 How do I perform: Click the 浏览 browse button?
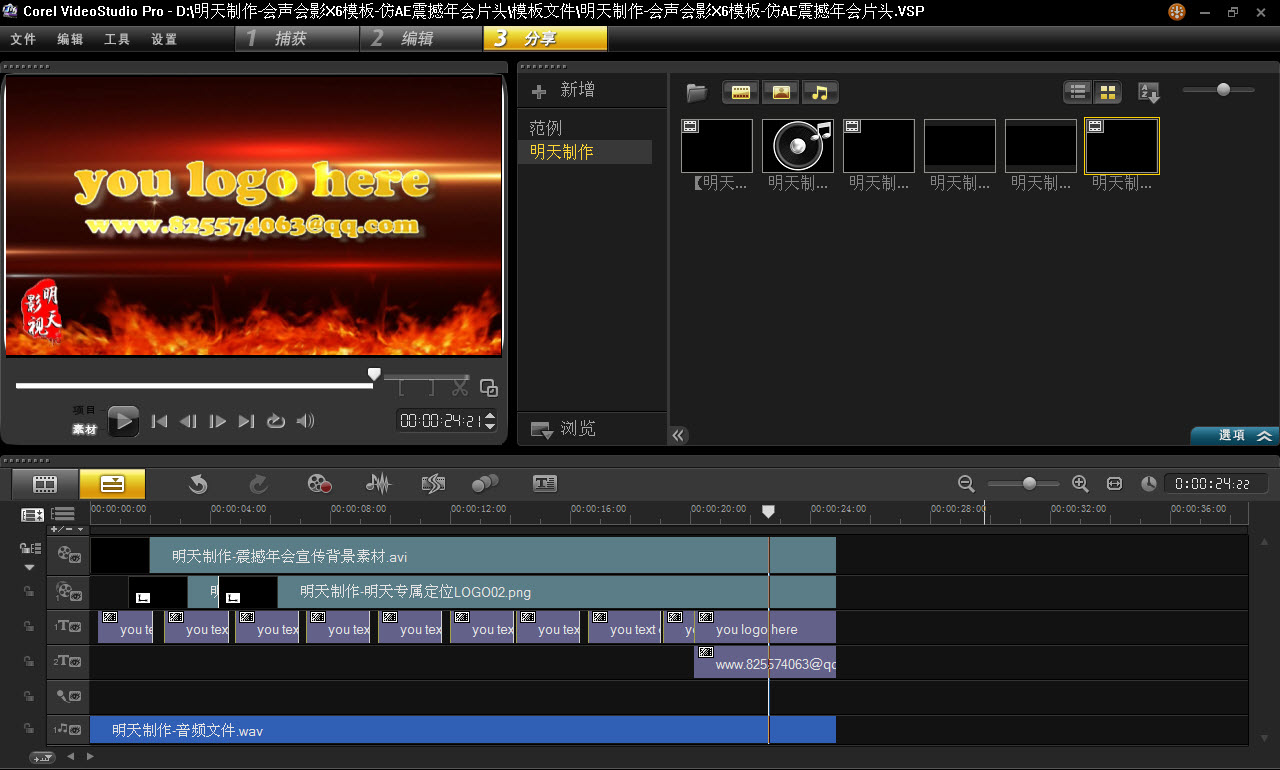click(x=563, y=429)
